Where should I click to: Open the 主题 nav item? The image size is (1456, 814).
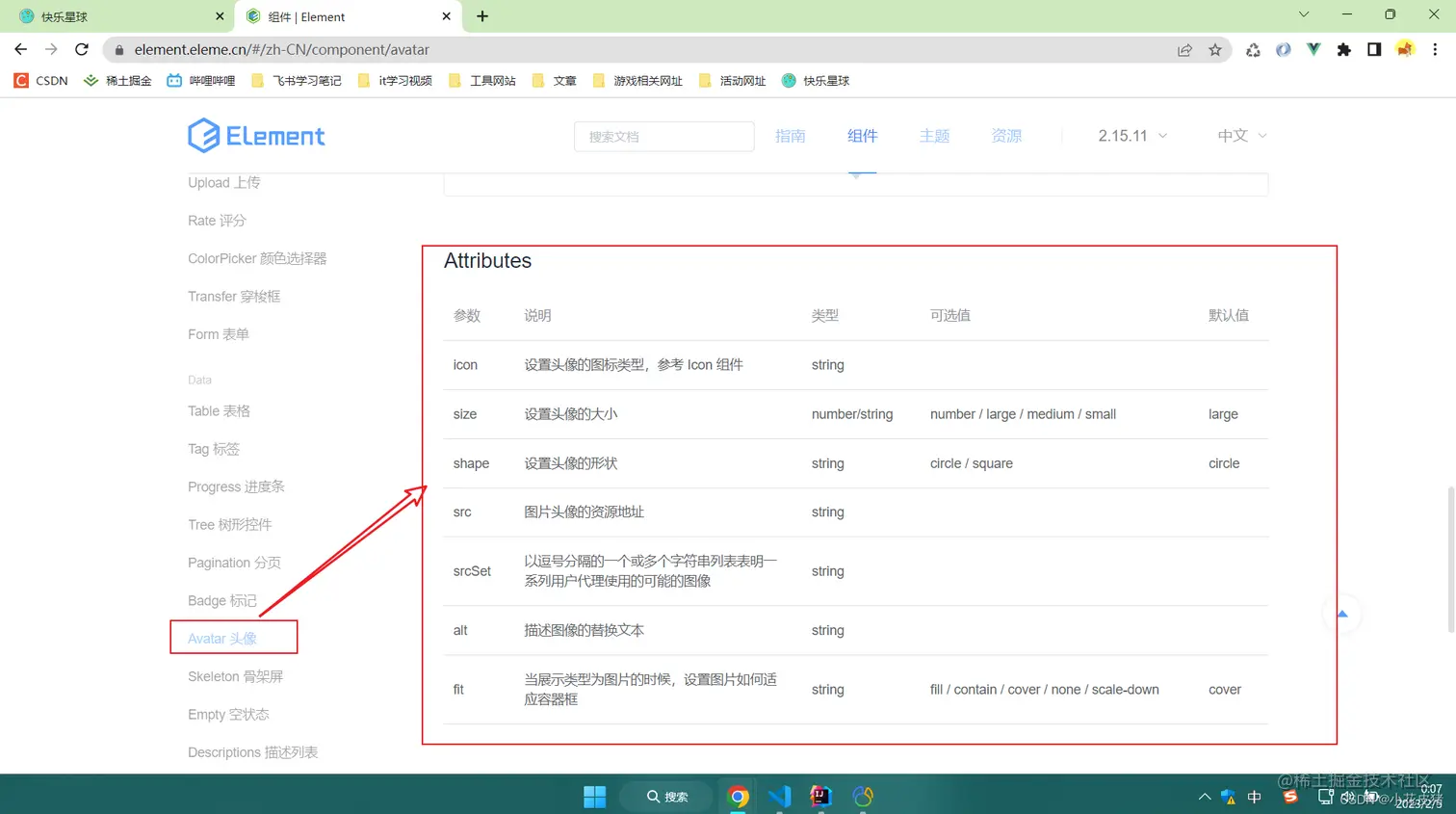(935, 136)
